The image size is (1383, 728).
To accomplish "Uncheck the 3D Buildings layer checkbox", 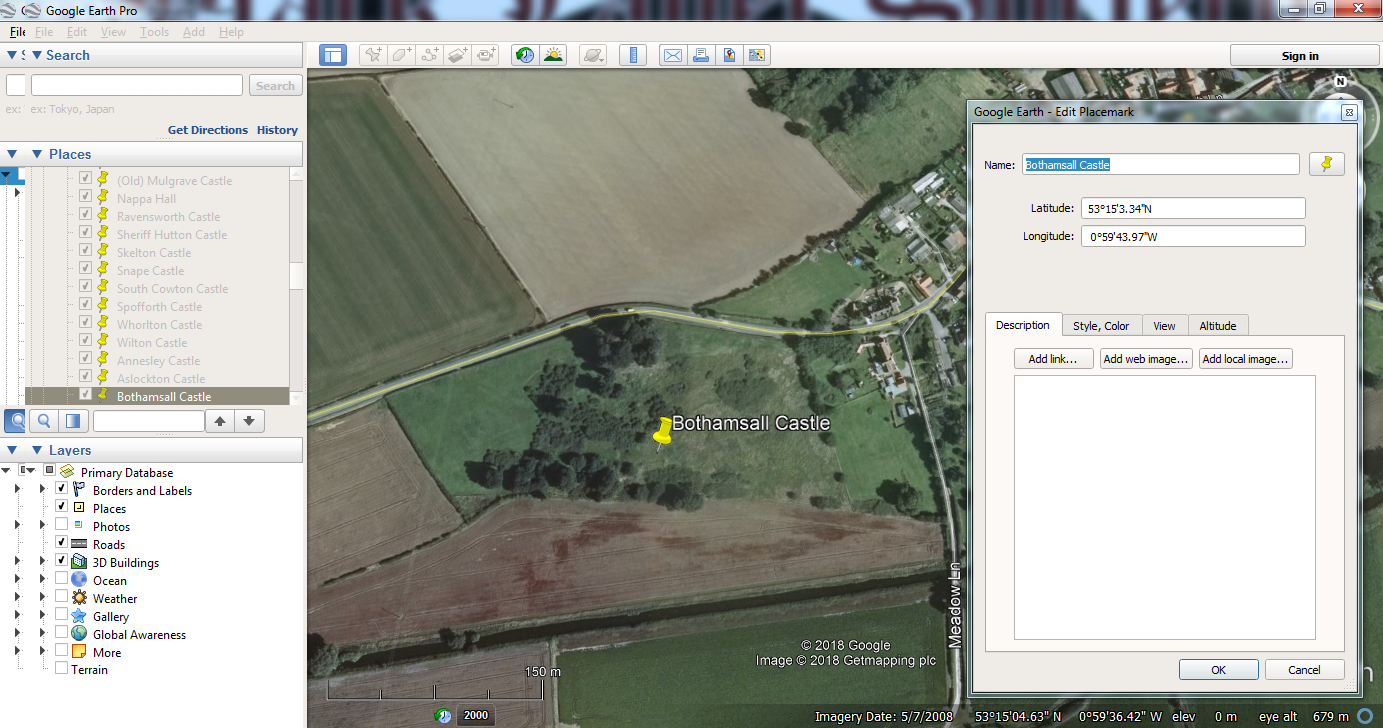I will 62,562.
